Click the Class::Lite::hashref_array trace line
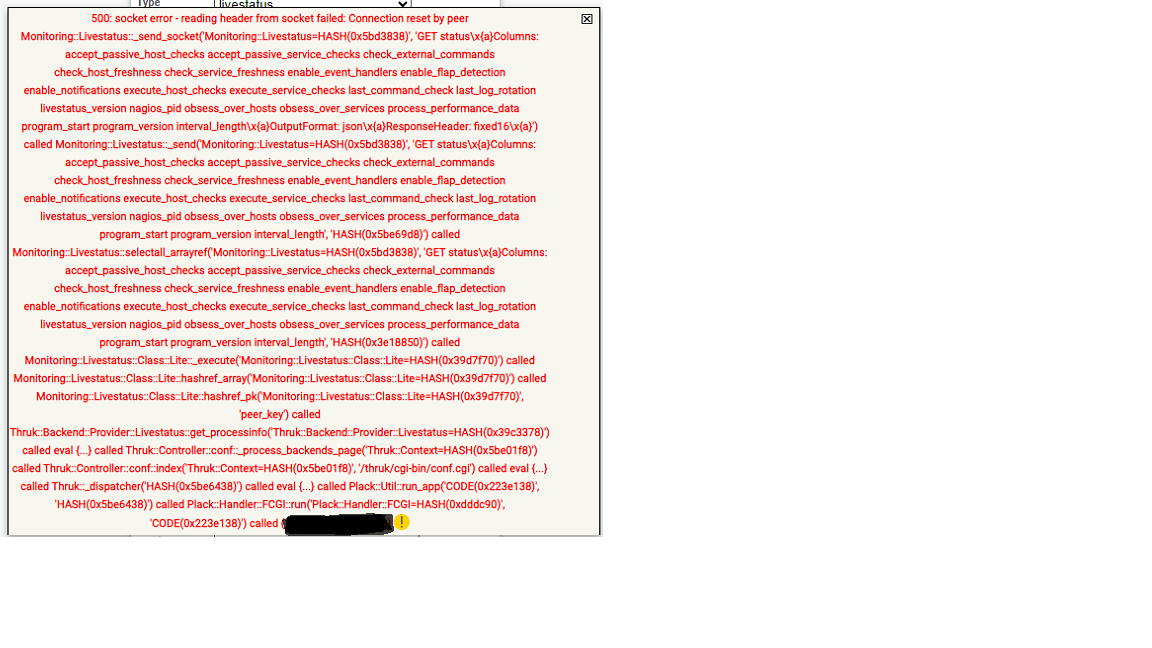The image size is (1152, 648). coord(279,379)
